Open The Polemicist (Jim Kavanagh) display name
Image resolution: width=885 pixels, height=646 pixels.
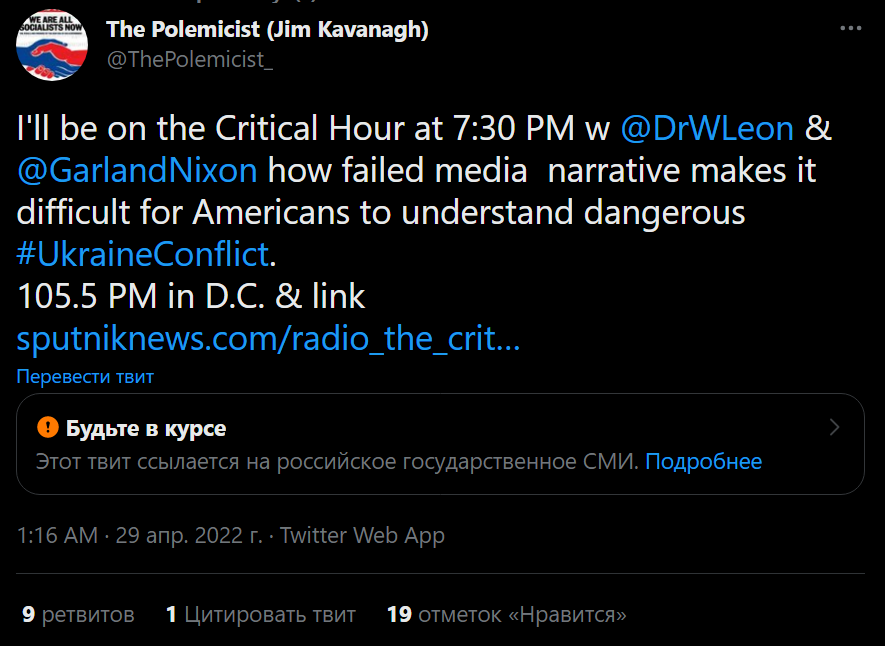tap(267, 29)
